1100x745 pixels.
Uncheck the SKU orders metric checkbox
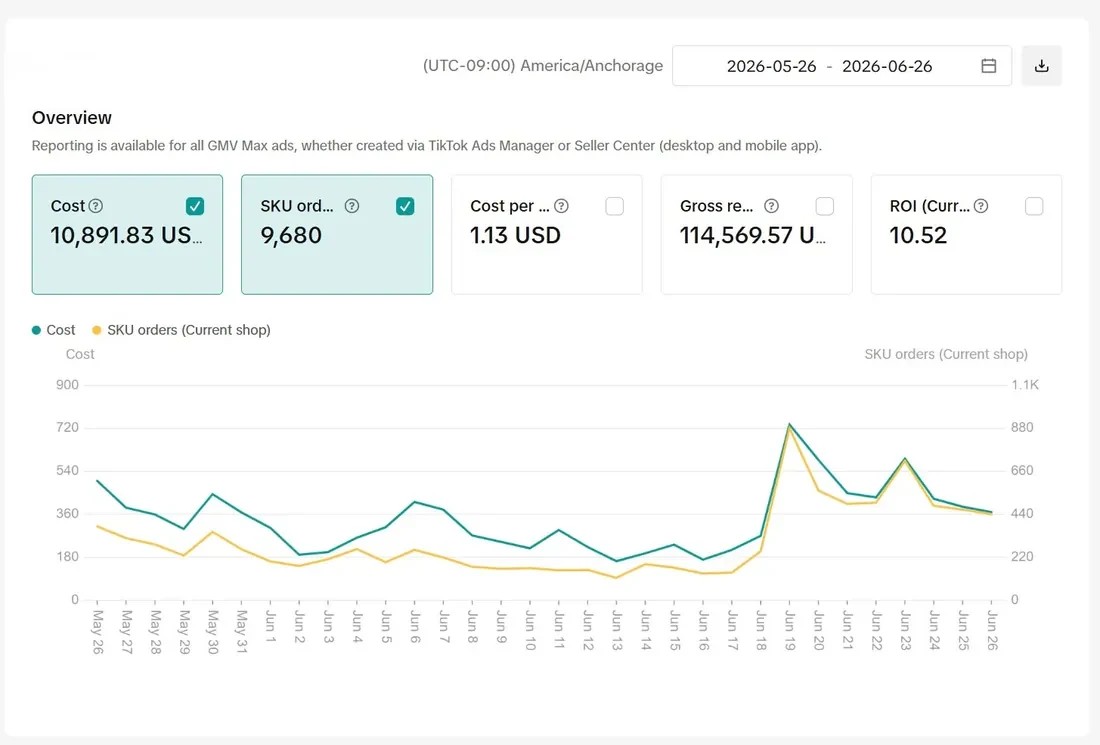pos(405,206)
